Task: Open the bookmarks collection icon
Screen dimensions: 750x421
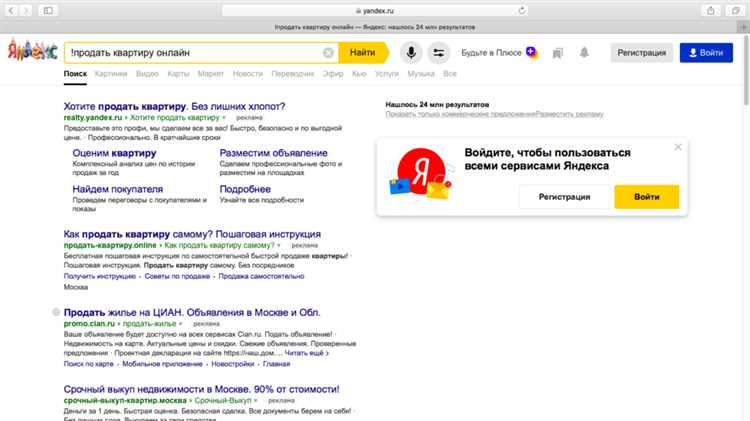Action: click(x=558, y=52)
